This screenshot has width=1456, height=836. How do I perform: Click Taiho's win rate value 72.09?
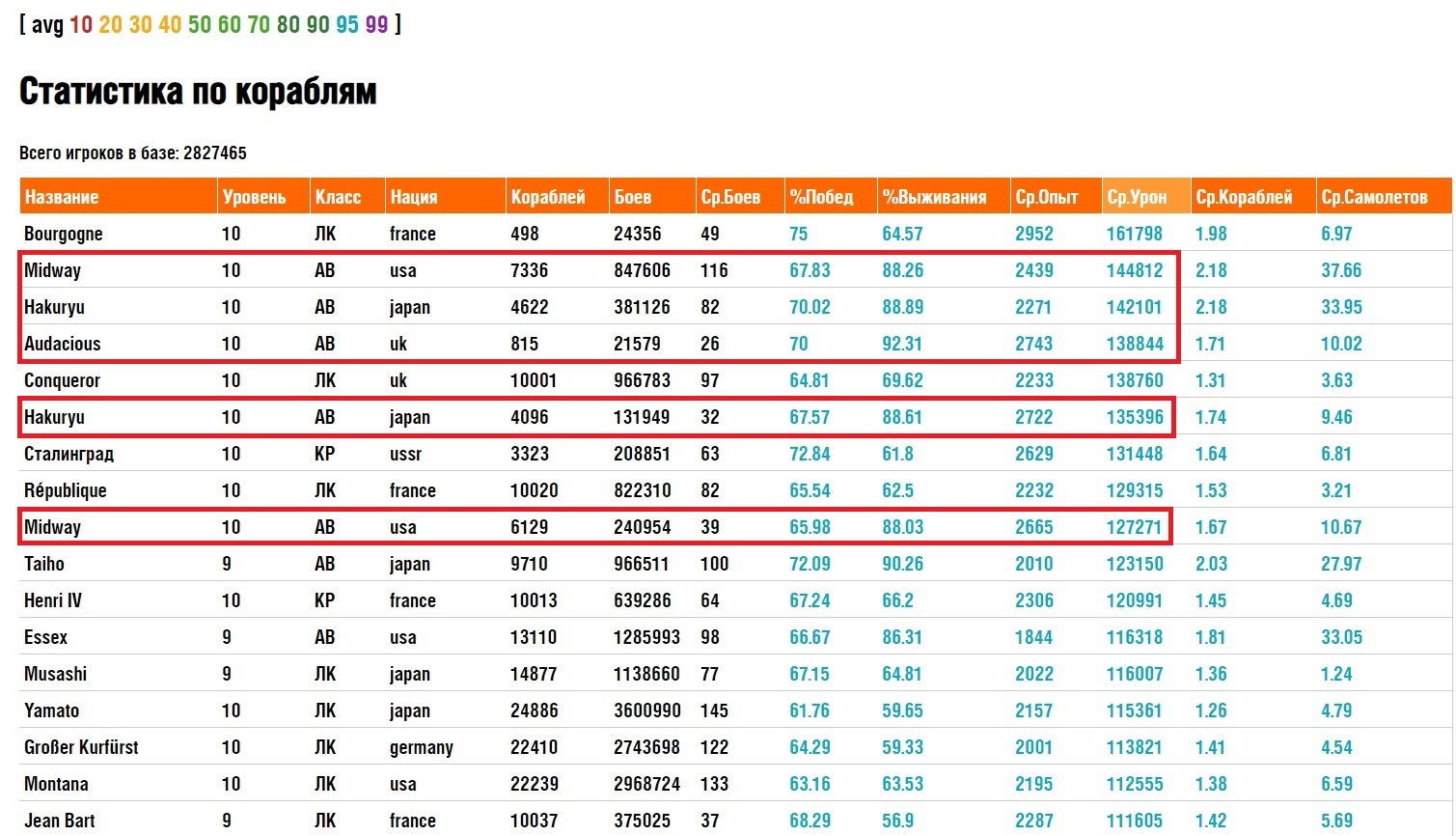click(810, 564)
